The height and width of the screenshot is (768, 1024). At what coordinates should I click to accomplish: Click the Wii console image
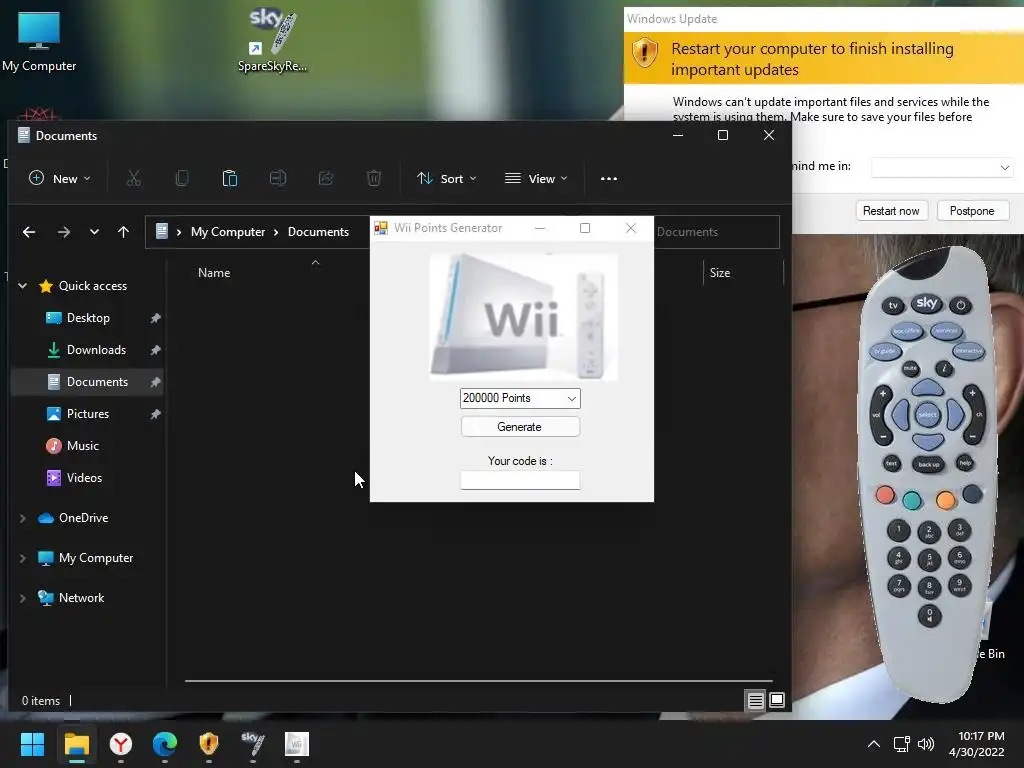[523, 317]
